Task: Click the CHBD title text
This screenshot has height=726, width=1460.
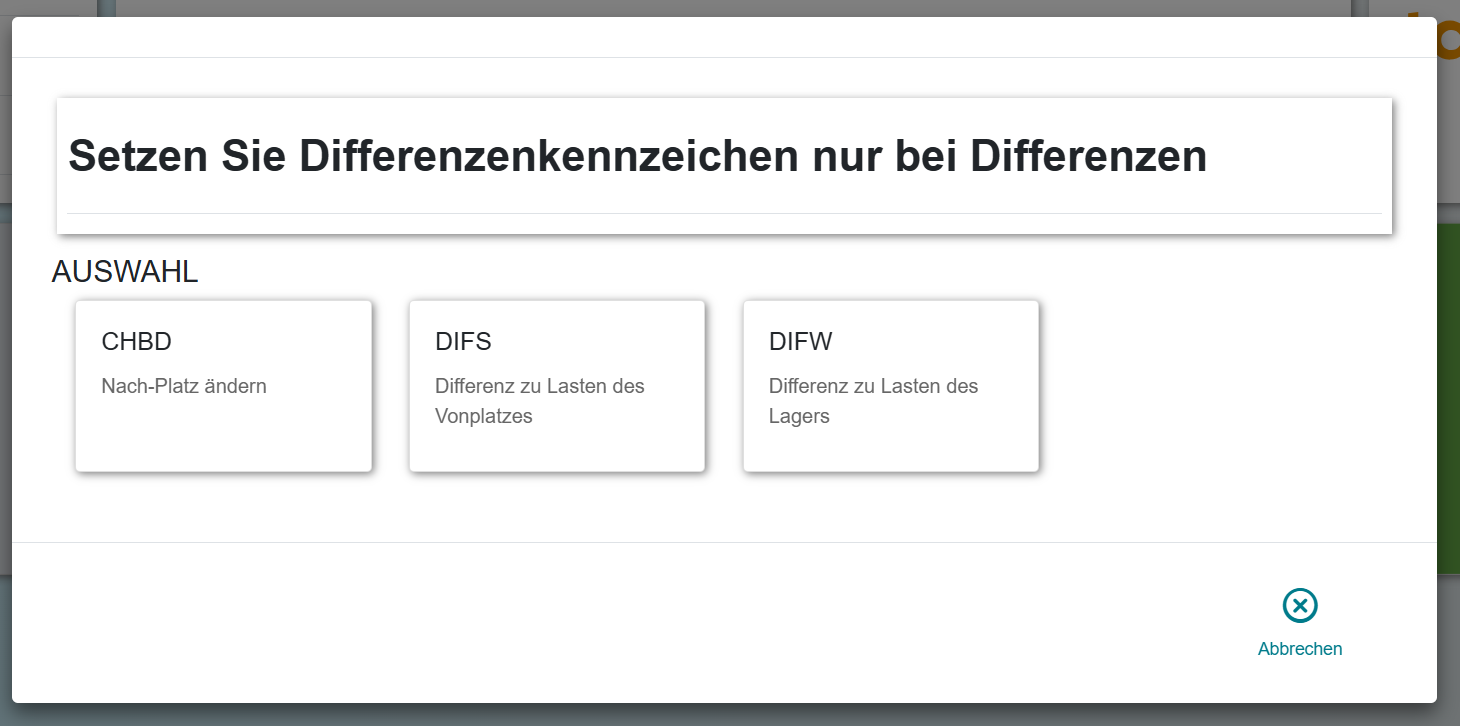Action: click(137, 342)
